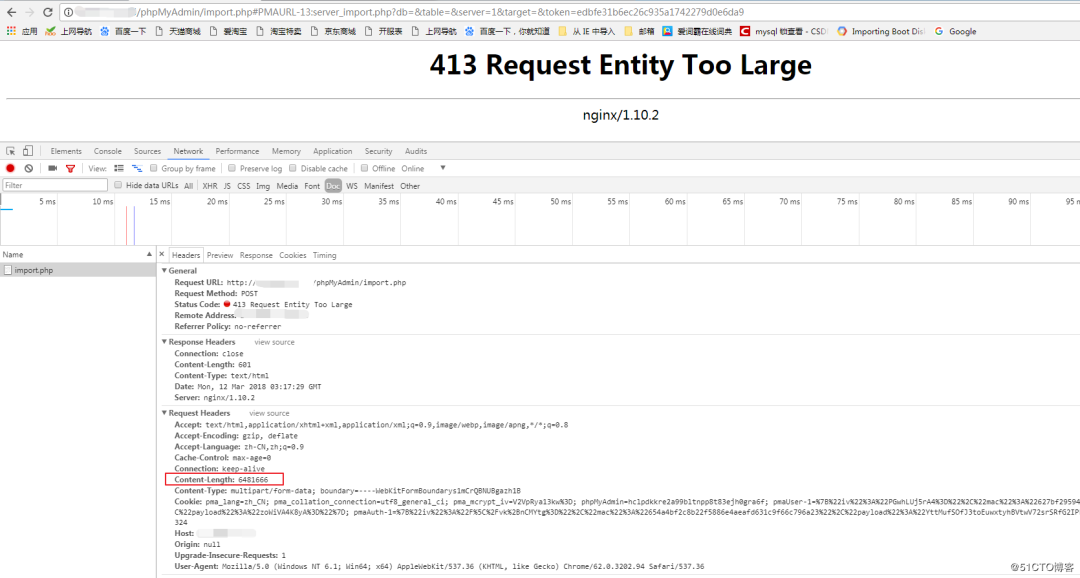The height and width of the screenshot is (578, 1080).
Task: Switch to the Console panel
Action: [x=107, y=151]
